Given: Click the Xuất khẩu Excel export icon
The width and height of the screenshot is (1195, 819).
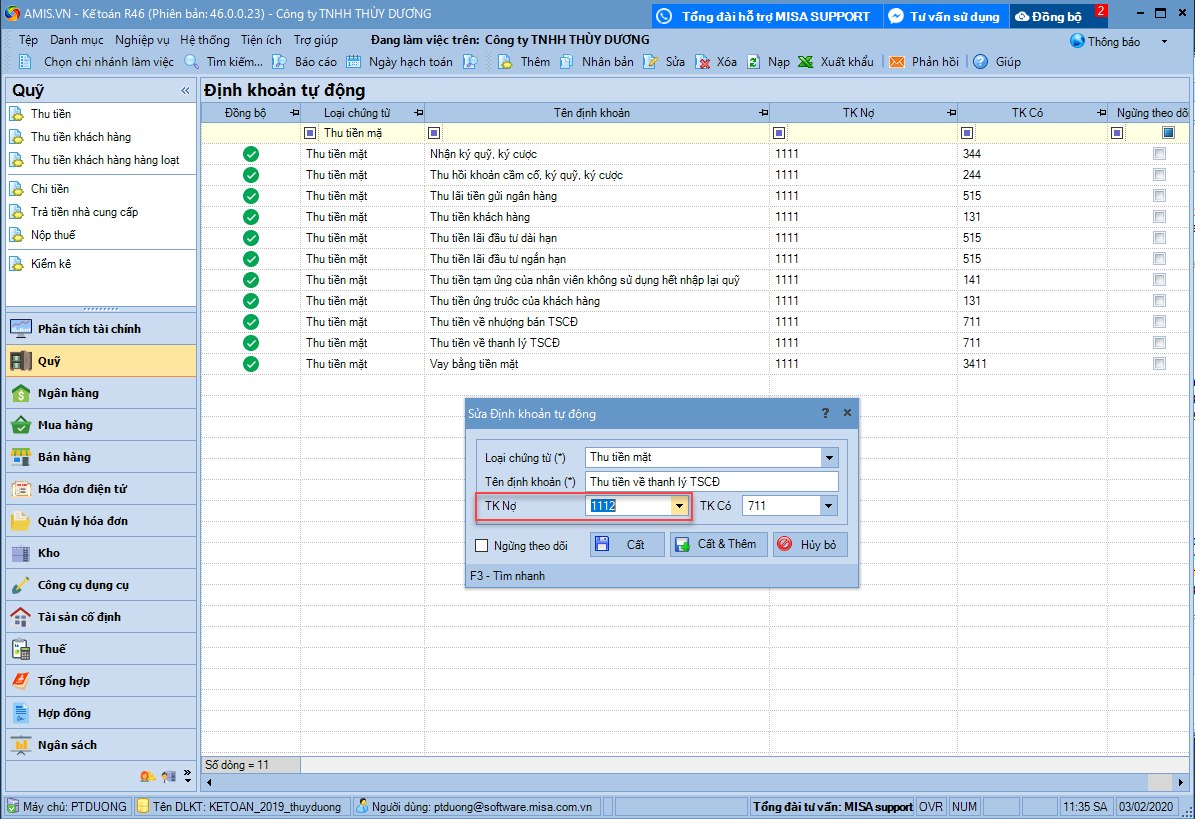Looking at the screenshot, I should [x=804, y=62].
